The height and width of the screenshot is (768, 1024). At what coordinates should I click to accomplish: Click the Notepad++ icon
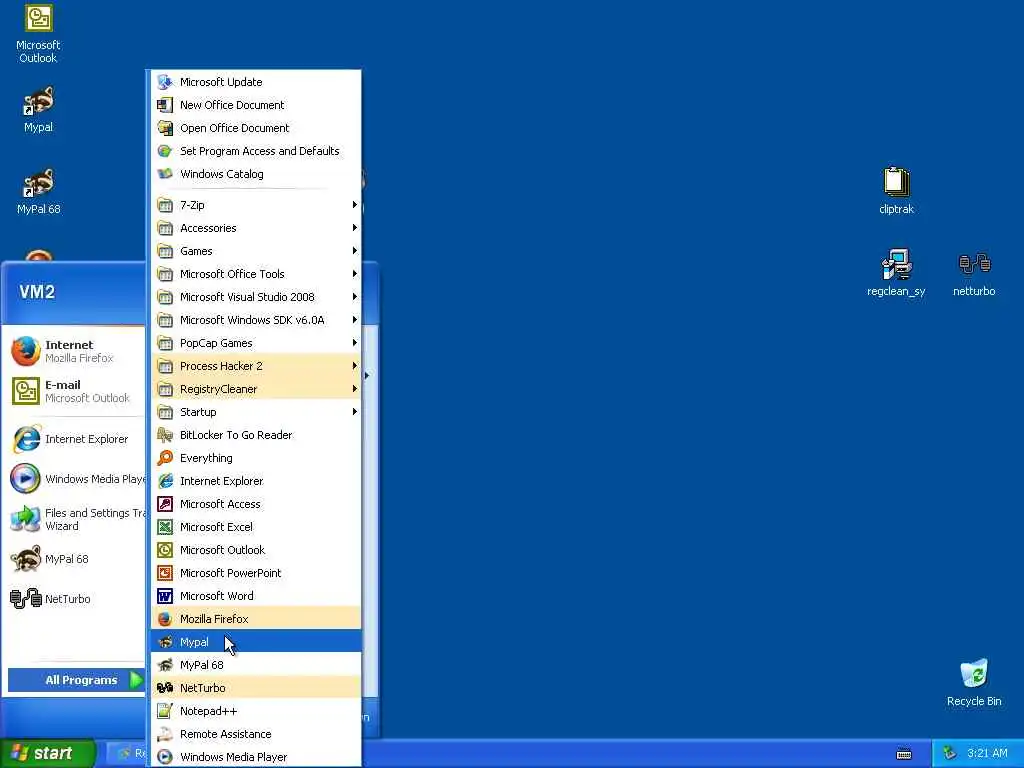click(x=165, y=711)
